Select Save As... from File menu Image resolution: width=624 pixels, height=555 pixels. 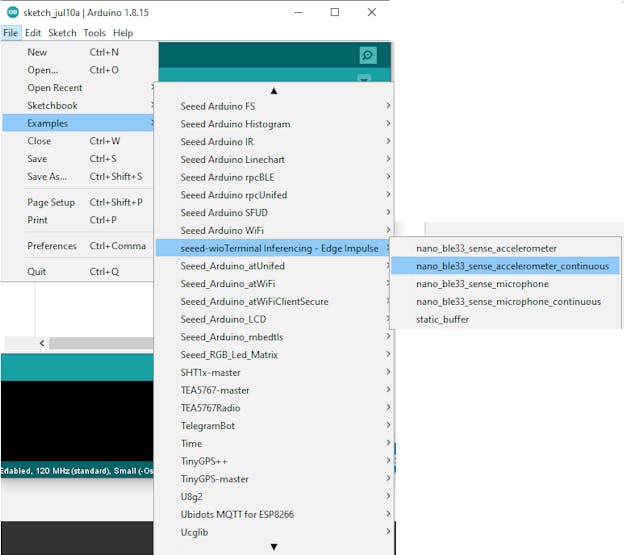tap(47, 177)
